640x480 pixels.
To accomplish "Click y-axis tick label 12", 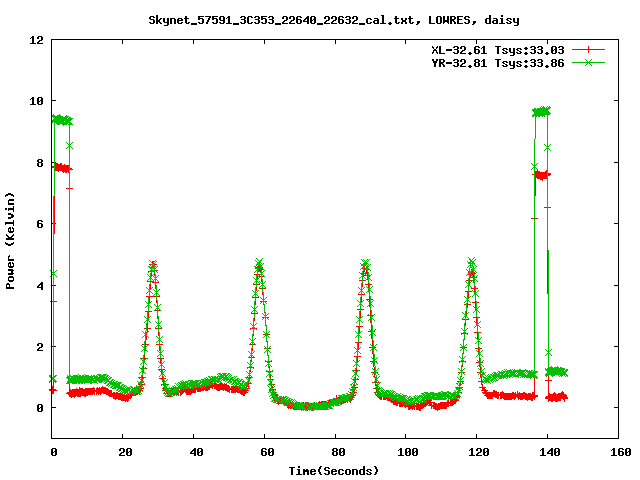I will pos(36,40).
